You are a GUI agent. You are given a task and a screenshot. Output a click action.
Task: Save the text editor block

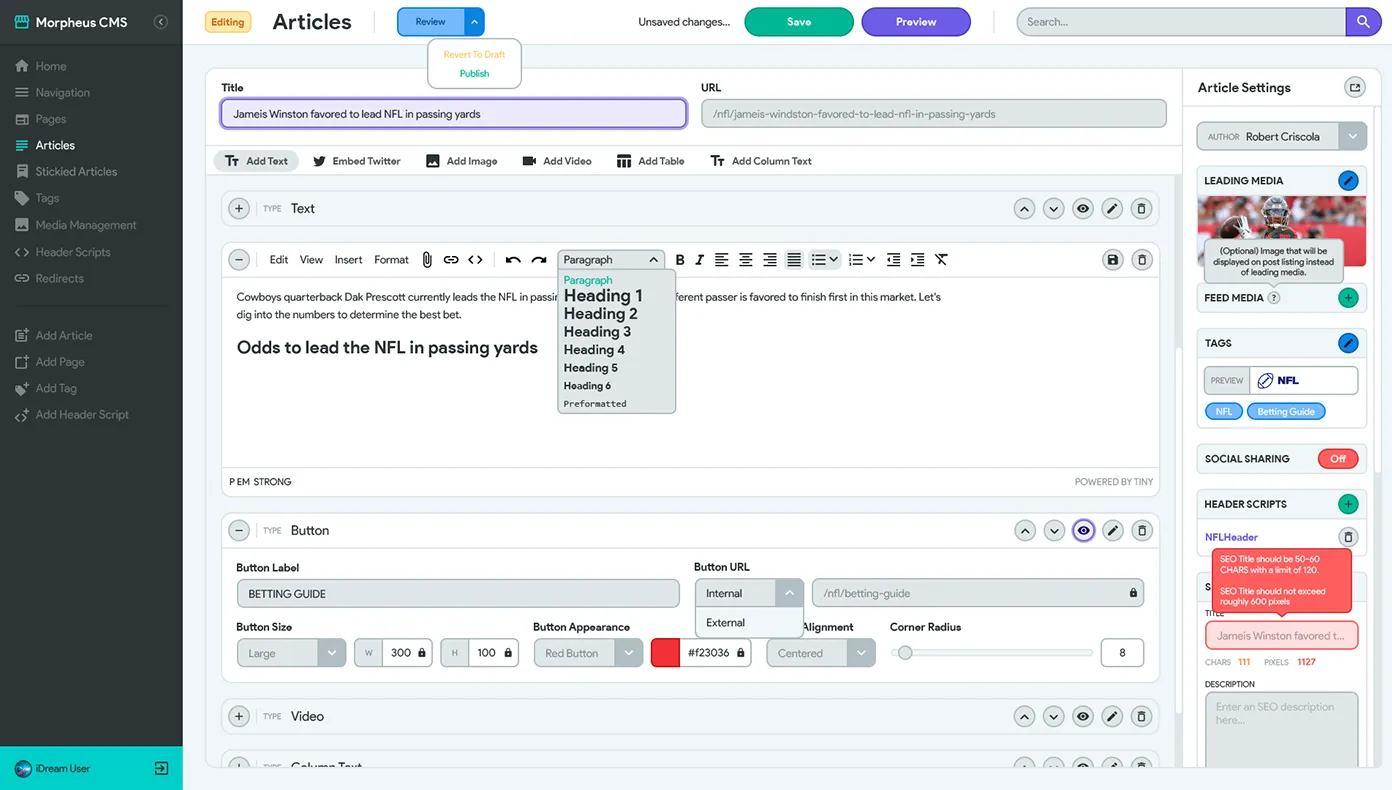(x=1112, y=260)
